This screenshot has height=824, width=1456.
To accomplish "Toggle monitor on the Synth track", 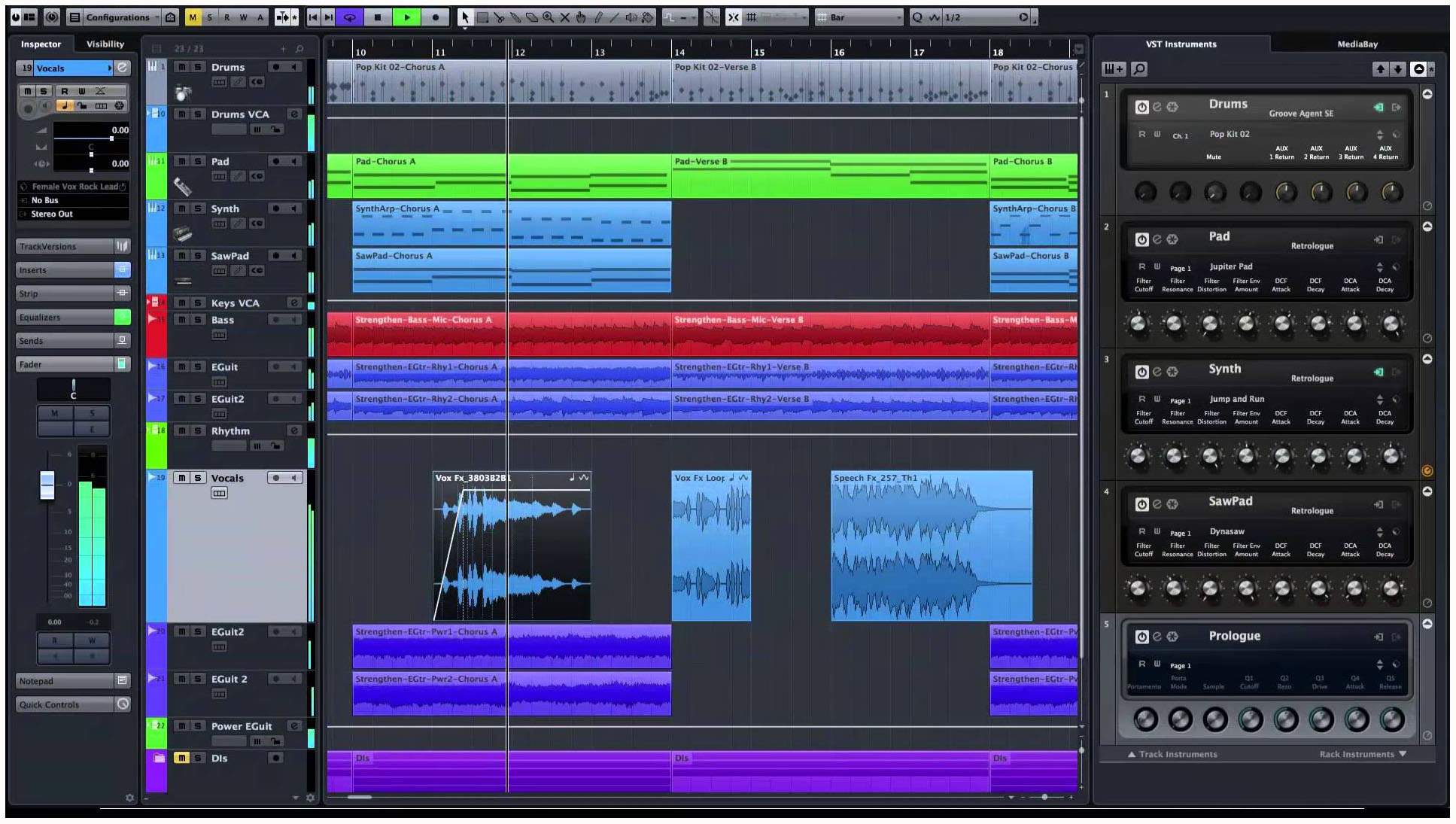I will (x=293, y=208).
